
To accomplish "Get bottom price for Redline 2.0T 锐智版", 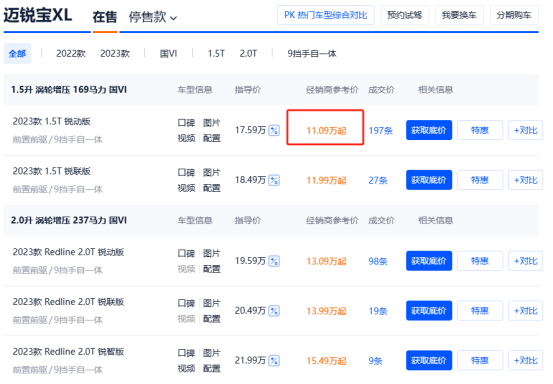I will (429, 360).
